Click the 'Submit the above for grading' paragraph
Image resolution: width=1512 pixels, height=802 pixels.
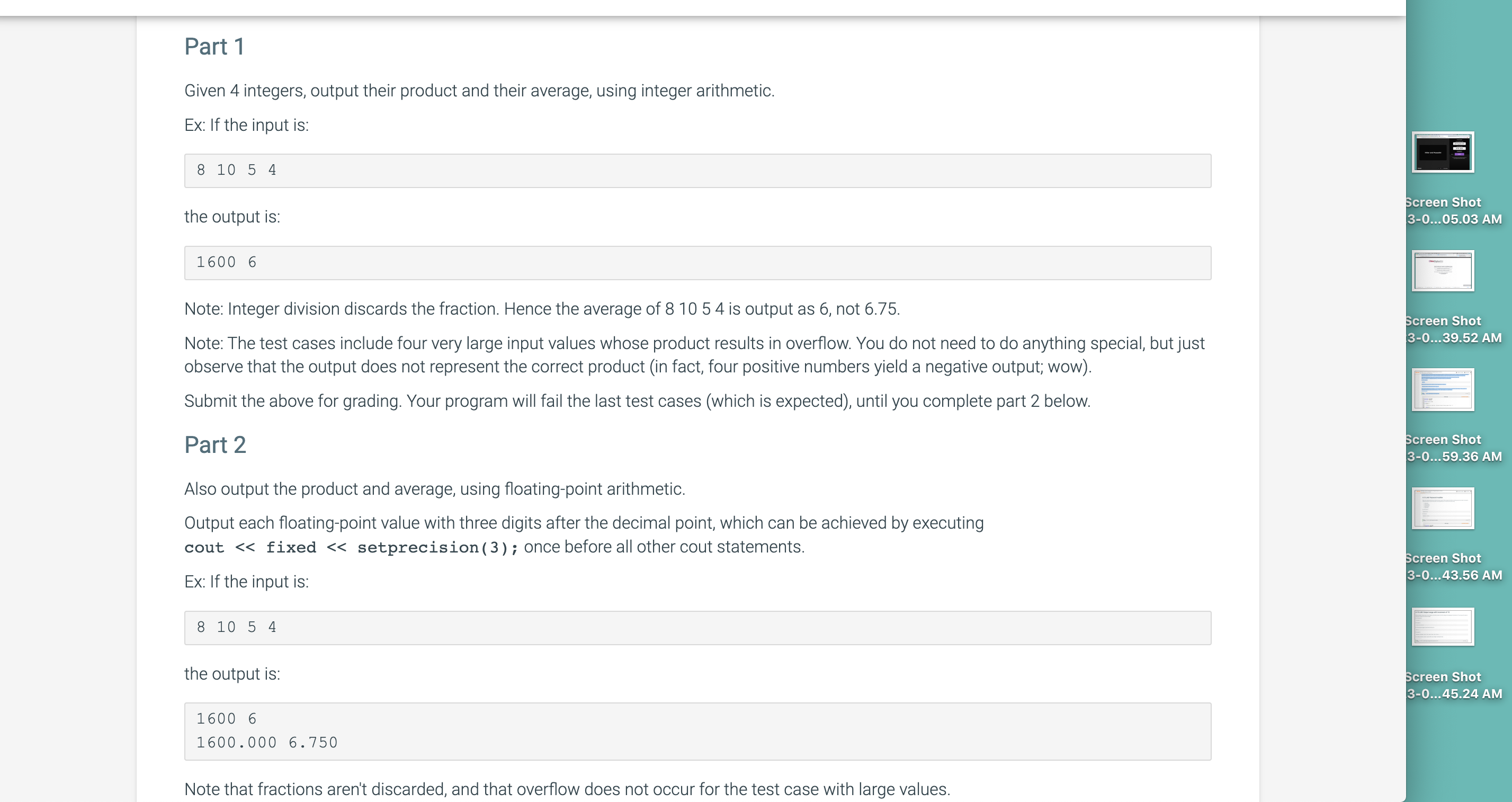(x=638, y=401)
